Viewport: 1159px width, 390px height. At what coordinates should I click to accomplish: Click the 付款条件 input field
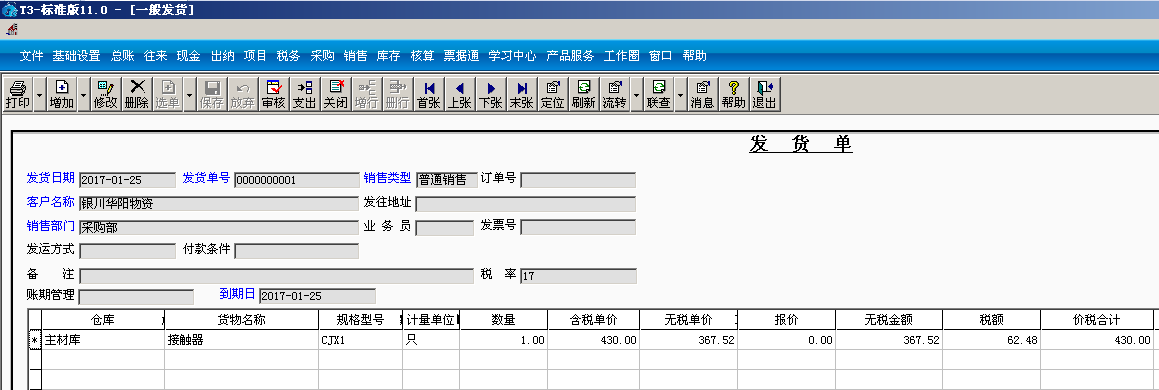pyautogui.click(x=296, y=251)
